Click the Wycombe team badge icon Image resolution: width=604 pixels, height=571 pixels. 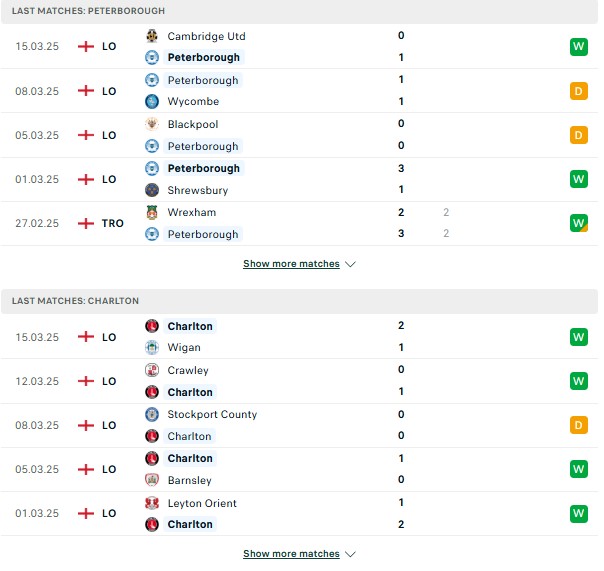tap(152, 101)
